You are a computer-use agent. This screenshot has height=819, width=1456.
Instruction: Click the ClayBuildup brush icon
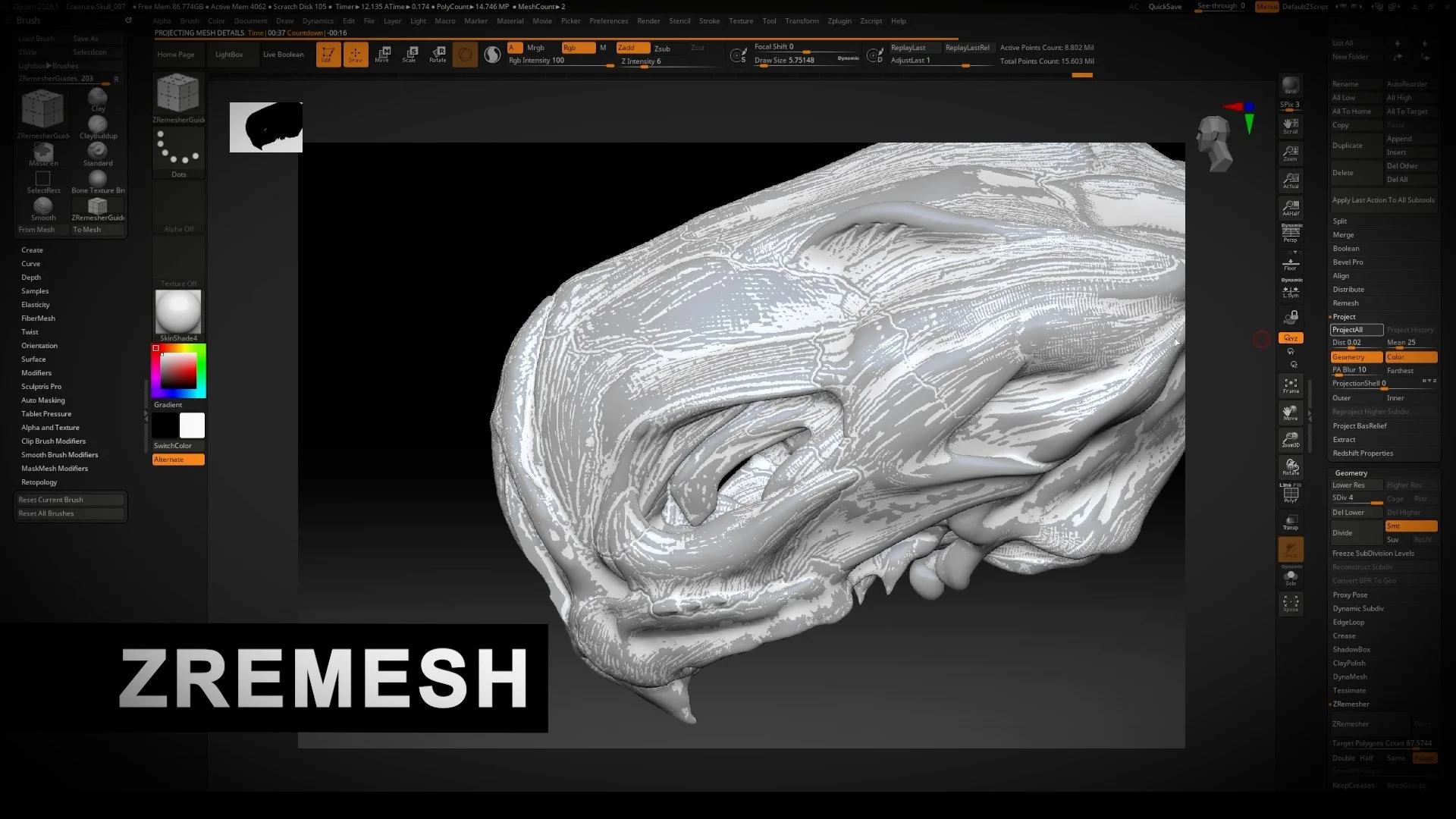(97, 123)
